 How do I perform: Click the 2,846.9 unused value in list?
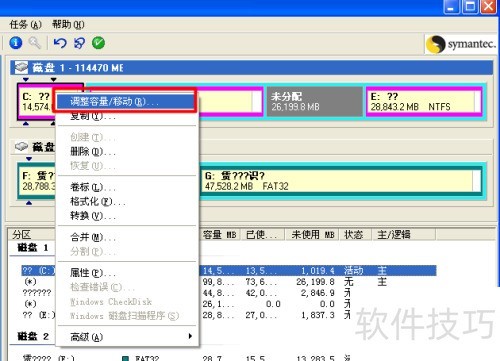(x=318, y=293)
